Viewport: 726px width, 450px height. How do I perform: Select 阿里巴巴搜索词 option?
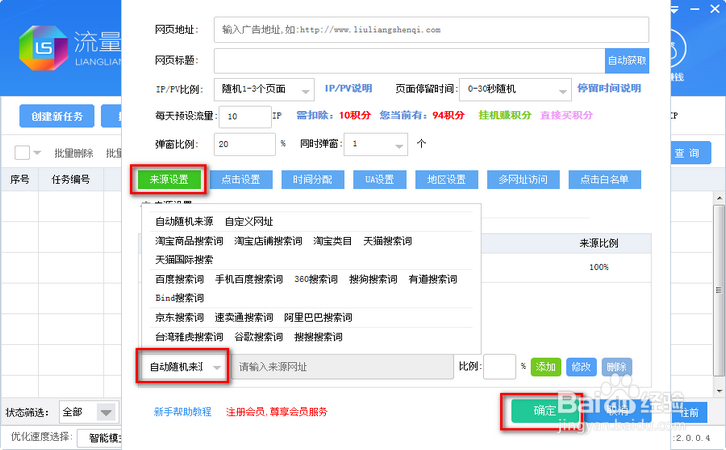click(318, 318)
